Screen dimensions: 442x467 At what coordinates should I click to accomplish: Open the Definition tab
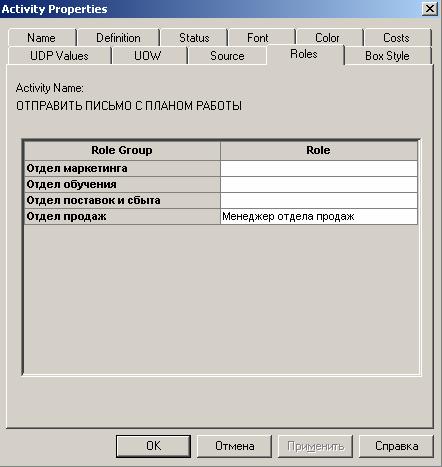click(x=118, y=38)
